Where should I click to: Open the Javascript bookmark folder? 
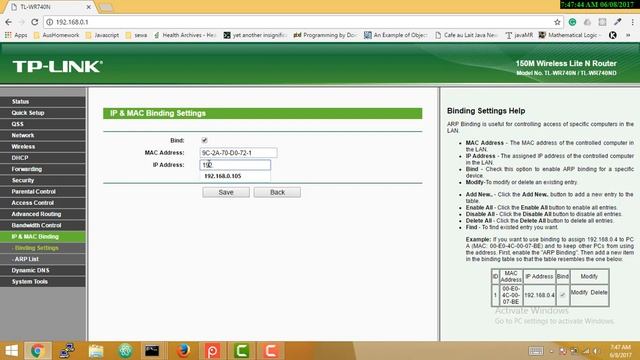click(102, 36)
